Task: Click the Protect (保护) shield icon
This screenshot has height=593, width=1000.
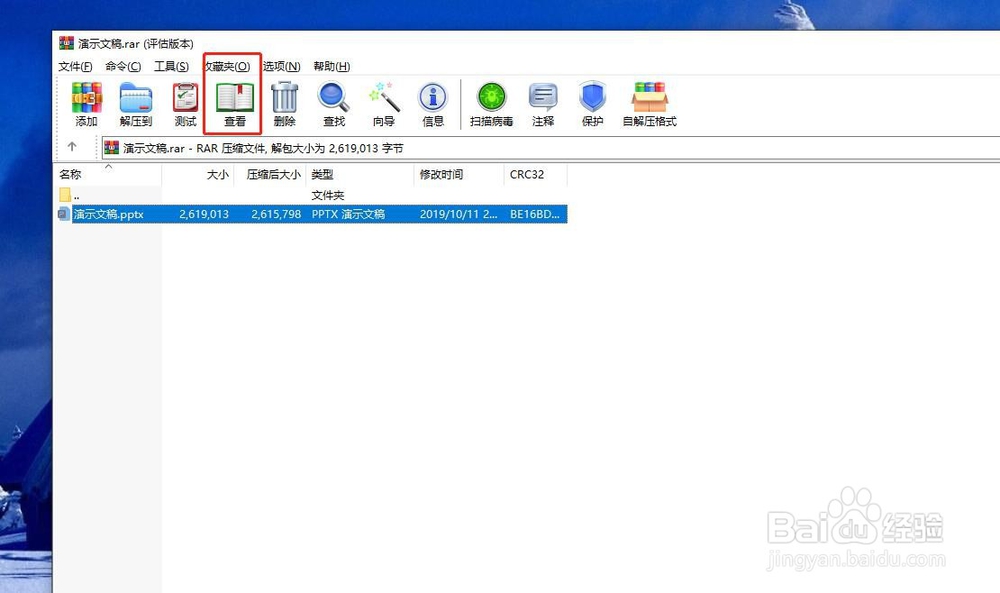Action: click(x=592, y=104)
